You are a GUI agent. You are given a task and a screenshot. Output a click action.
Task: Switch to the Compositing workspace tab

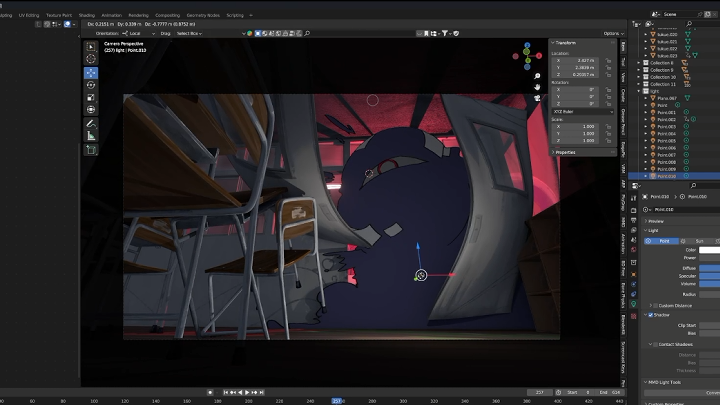point(167,15)
